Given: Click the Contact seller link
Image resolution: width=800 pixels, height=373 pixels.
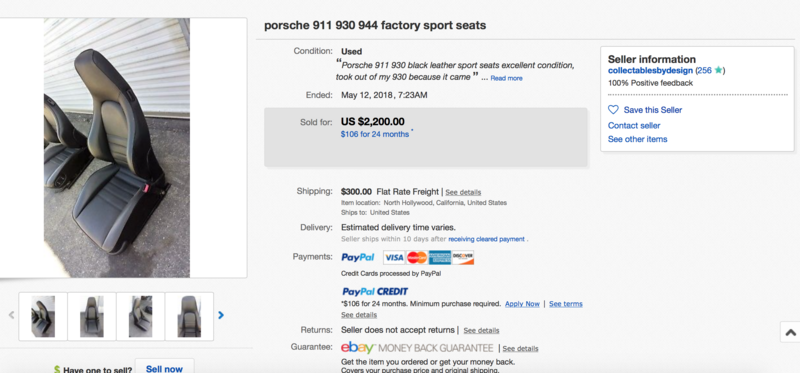Looking at the screenshot, I should pos(634,126).
